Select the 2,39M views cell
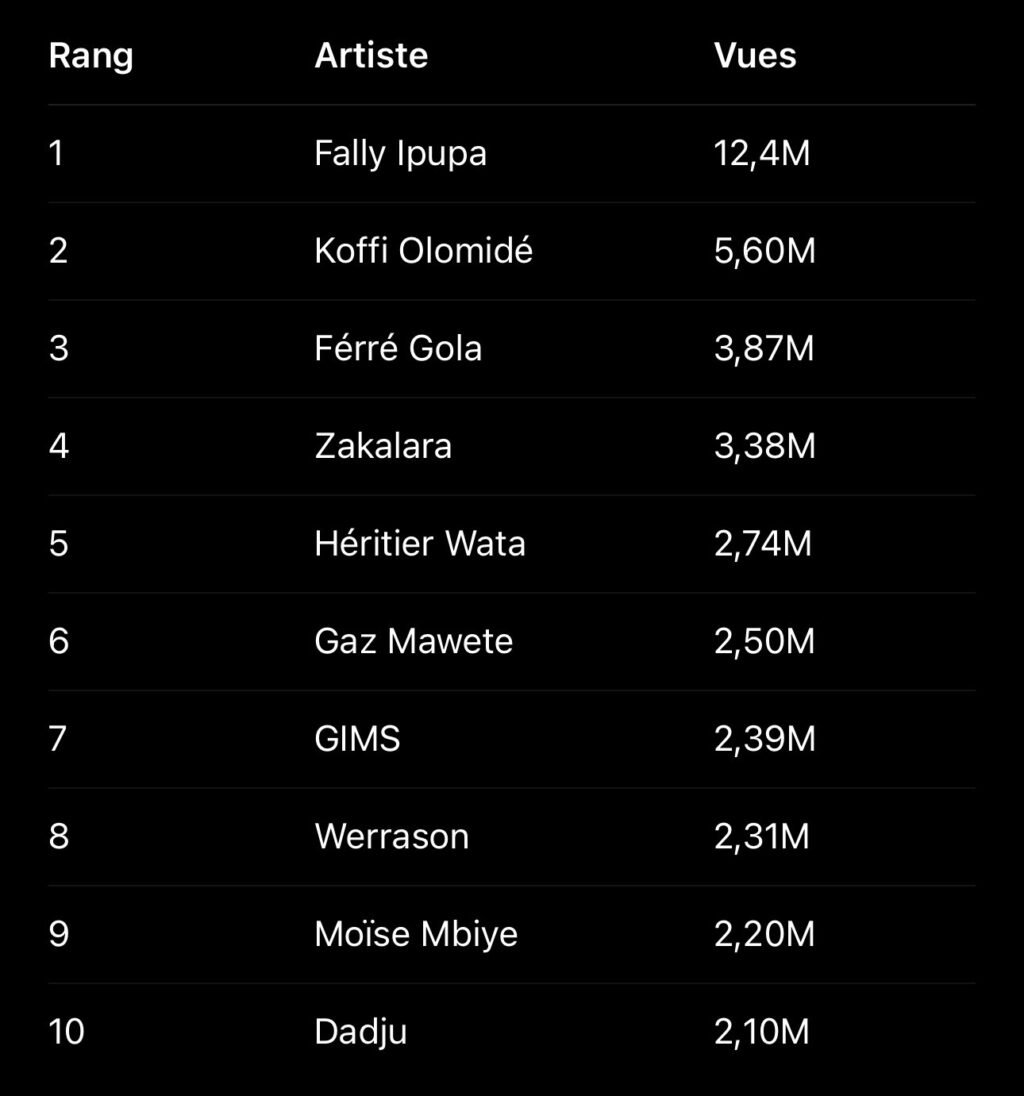The width and height of the screenshot is (1024, 1096). tap(765, 739)
